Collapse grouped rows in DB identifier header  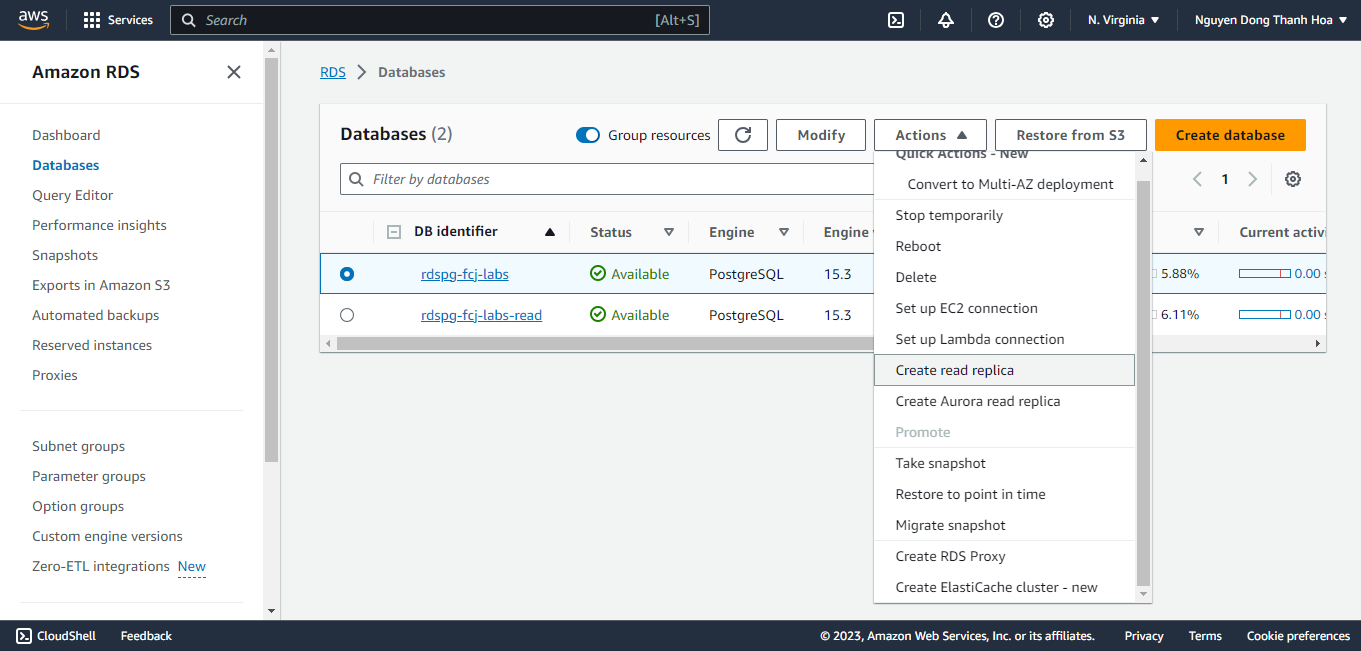[x=394, y=232]
